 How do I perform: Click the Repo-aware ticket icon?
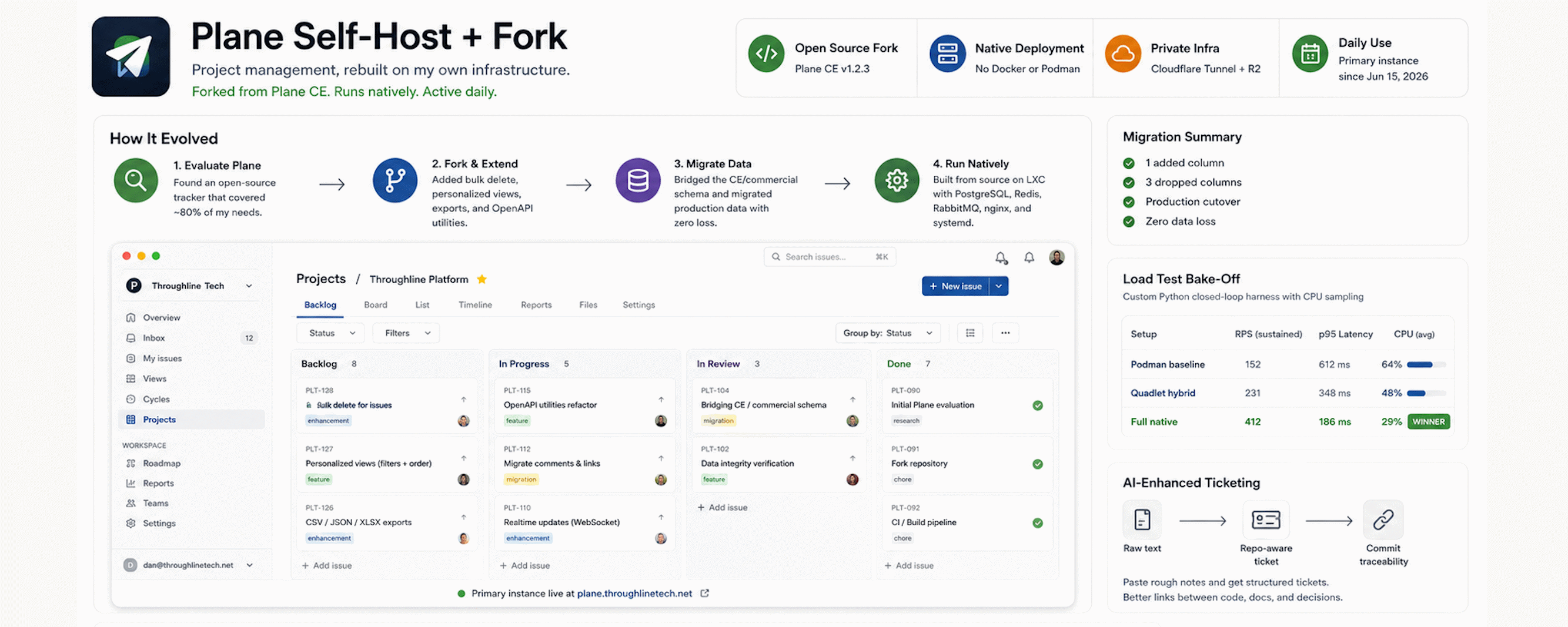click(x=1265, y=520)
